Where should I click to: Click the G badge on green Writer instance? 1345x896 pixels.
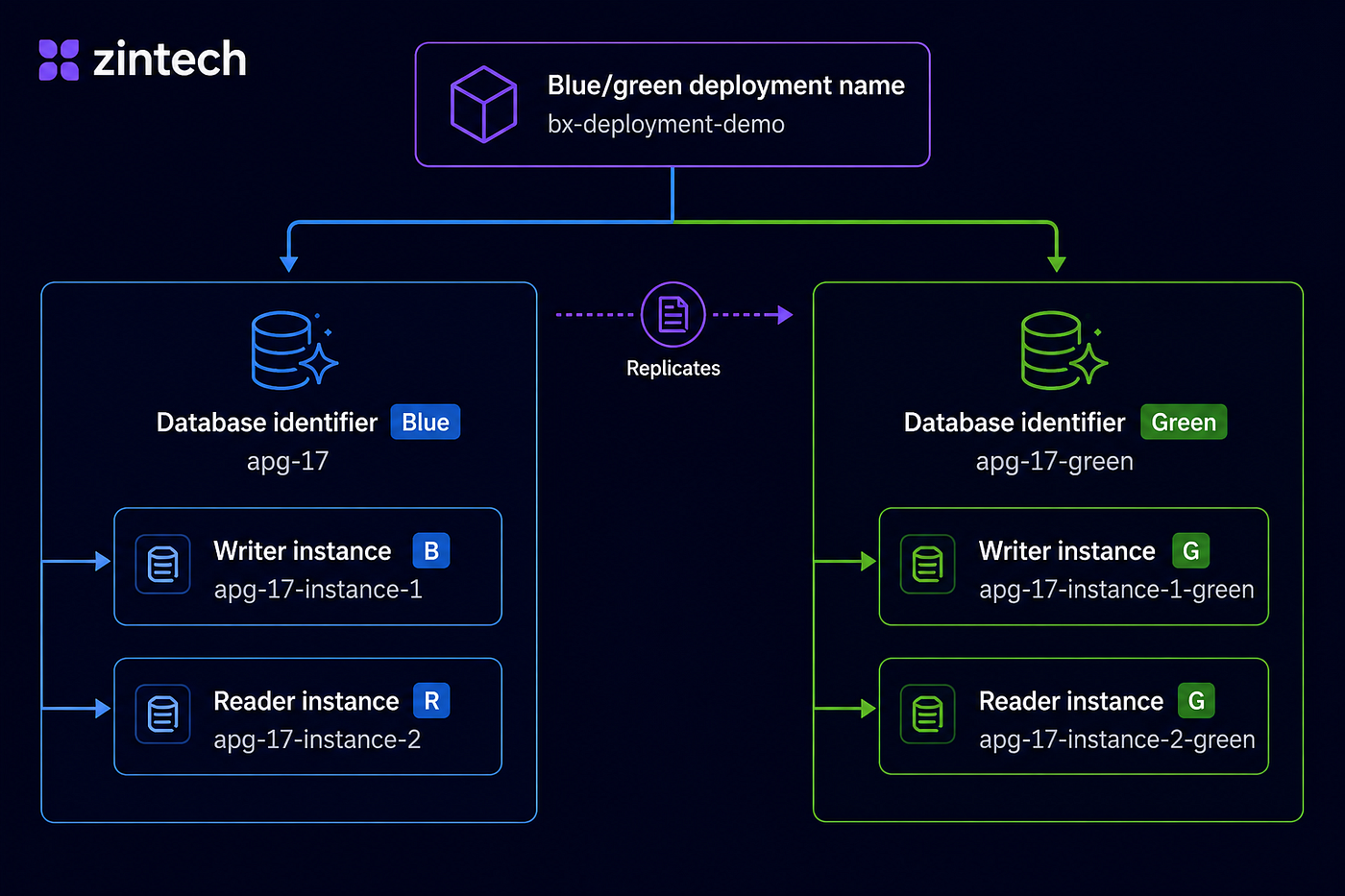click(1190, 551)
